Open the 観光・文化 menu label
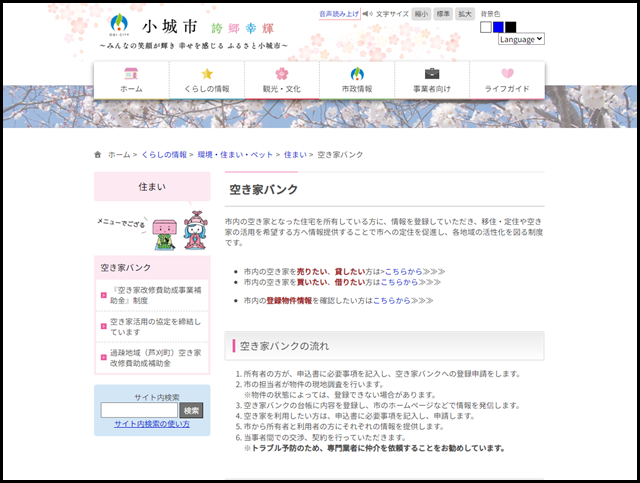 [x=282, y=89]
